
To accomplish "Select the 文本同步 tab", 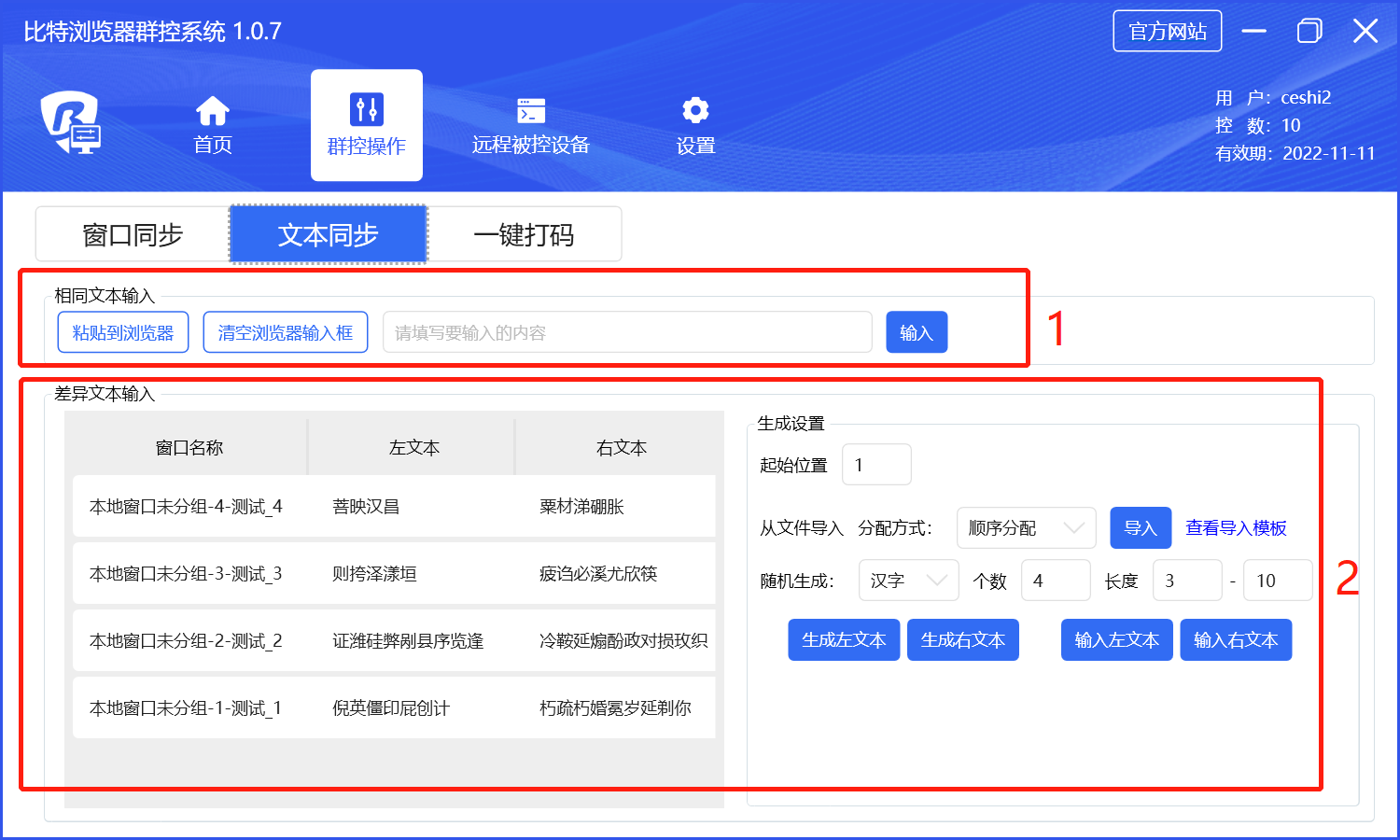I will point(328,234).
